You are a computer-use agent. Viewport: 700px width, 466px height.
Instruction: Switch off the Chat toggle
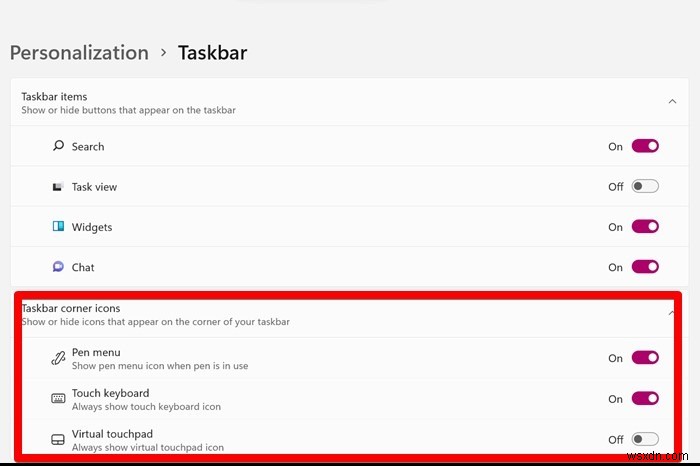coord(645,267)
